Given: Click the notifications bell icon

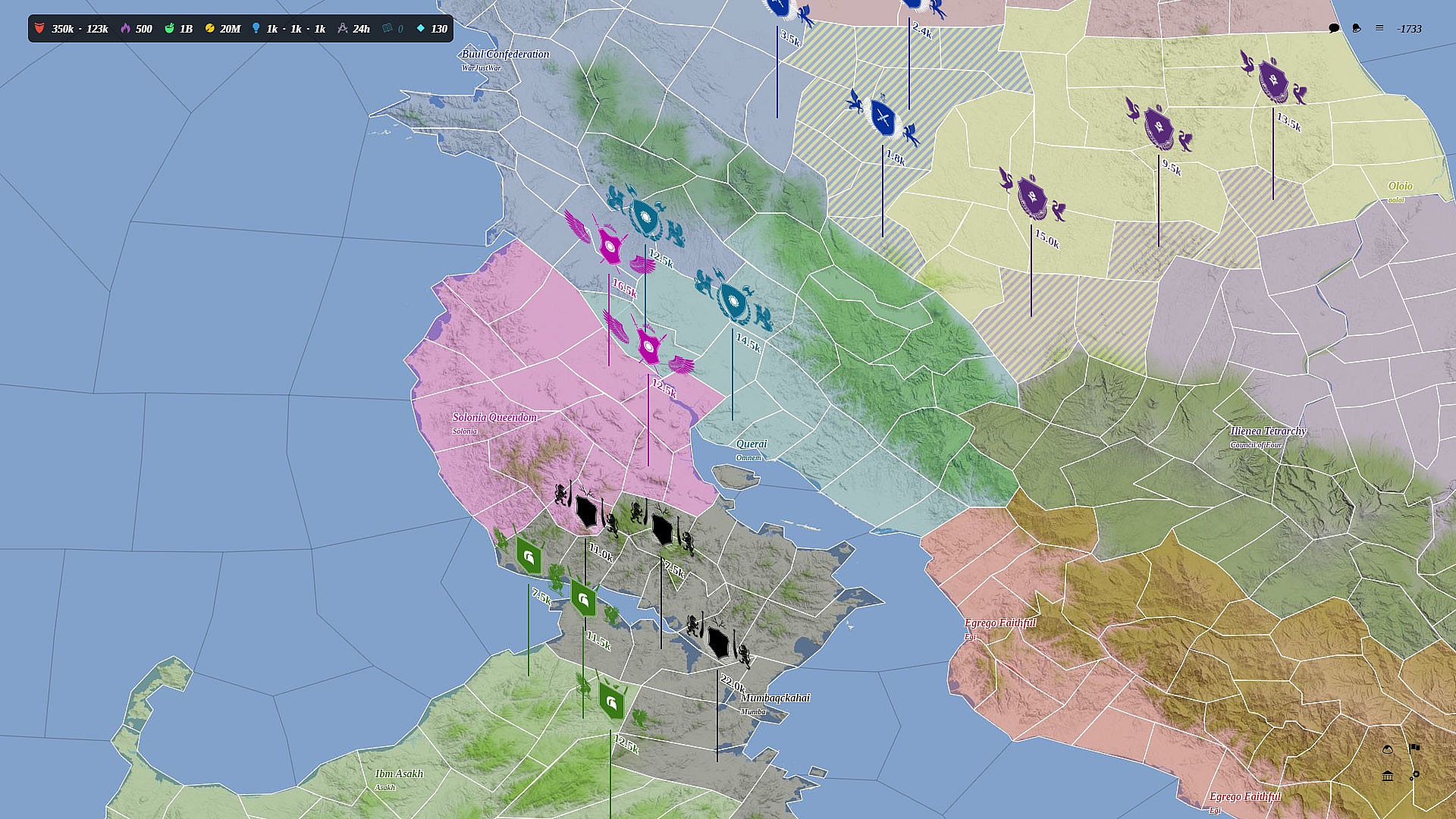Looking at the screenshot, I should [x=1357, y=28].
